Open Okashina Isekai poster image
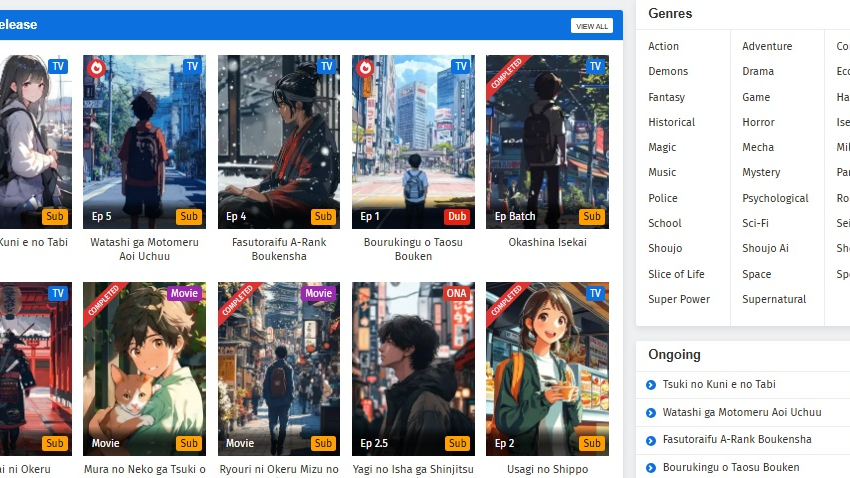The width and height of the screenshot is (850, 478). coord(548,141)
